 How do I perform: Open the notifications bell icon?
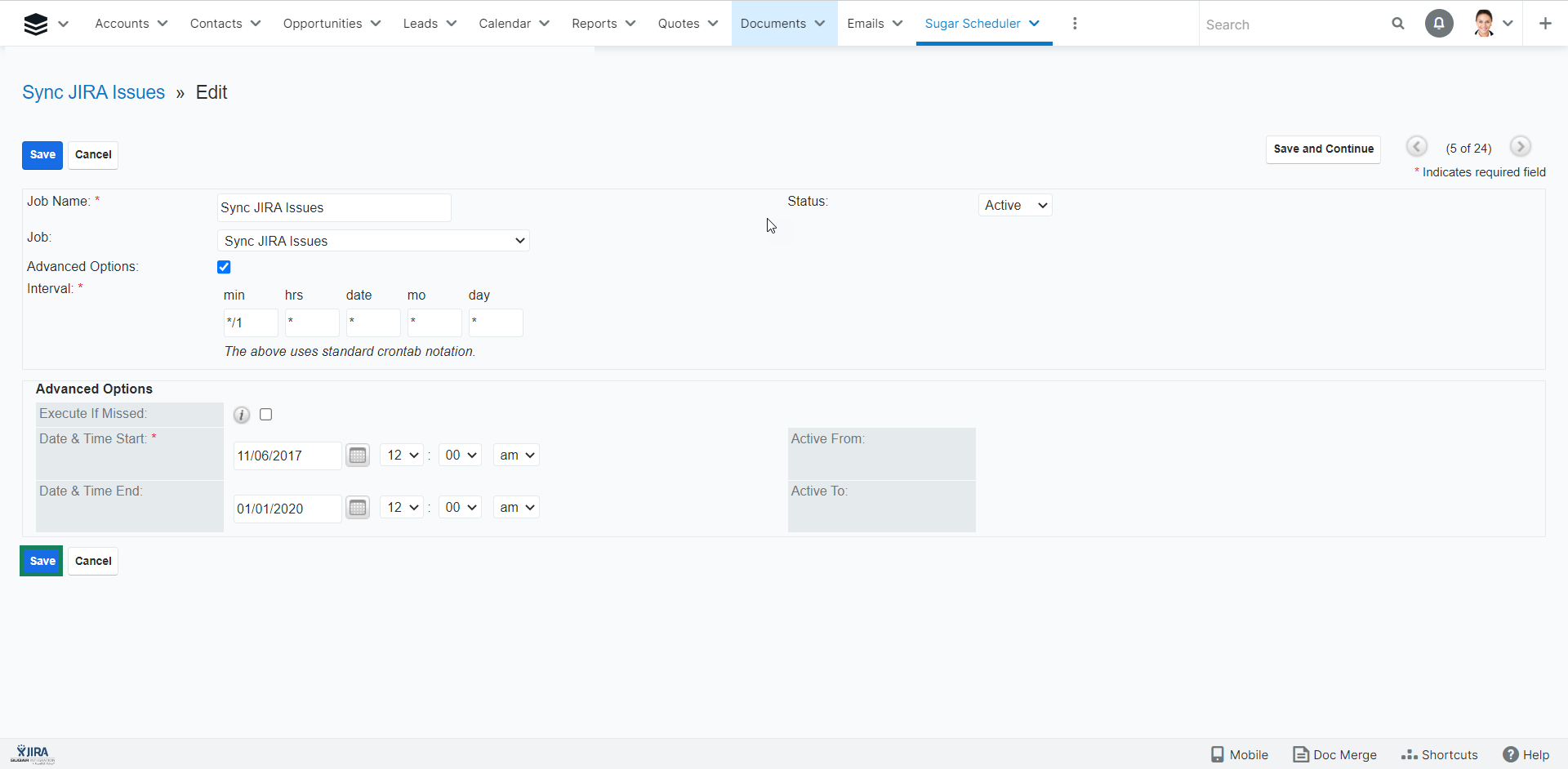[1439, 24]
